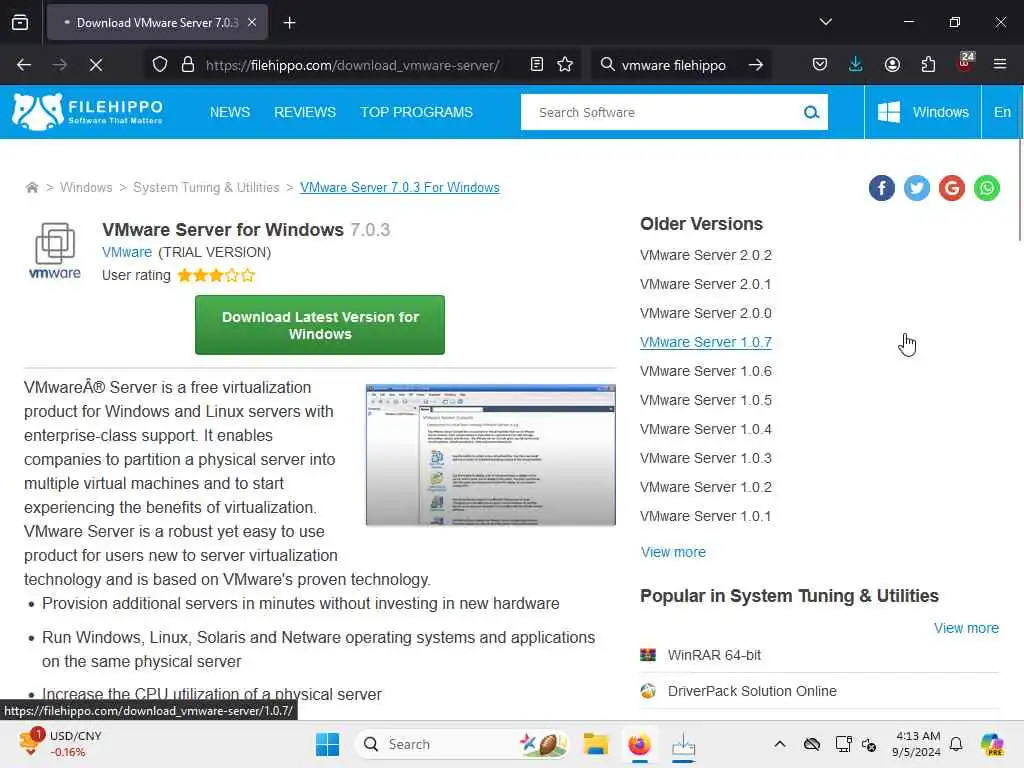
Task: Click the FileHippo logo
Action: click(88, 112)
